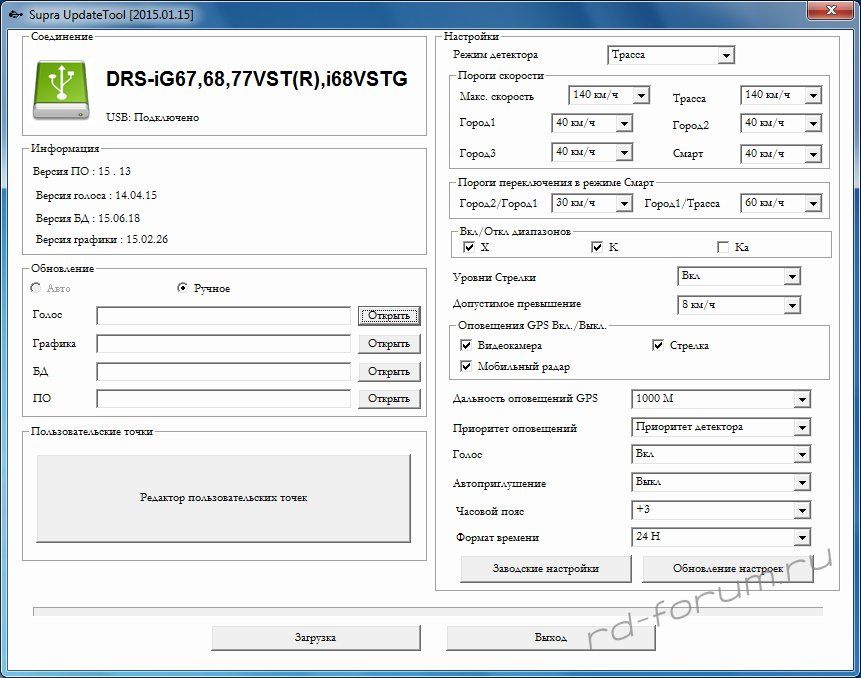
Task: Open Голос Вкл dropdown in settings
Action: tap(721, 454)
